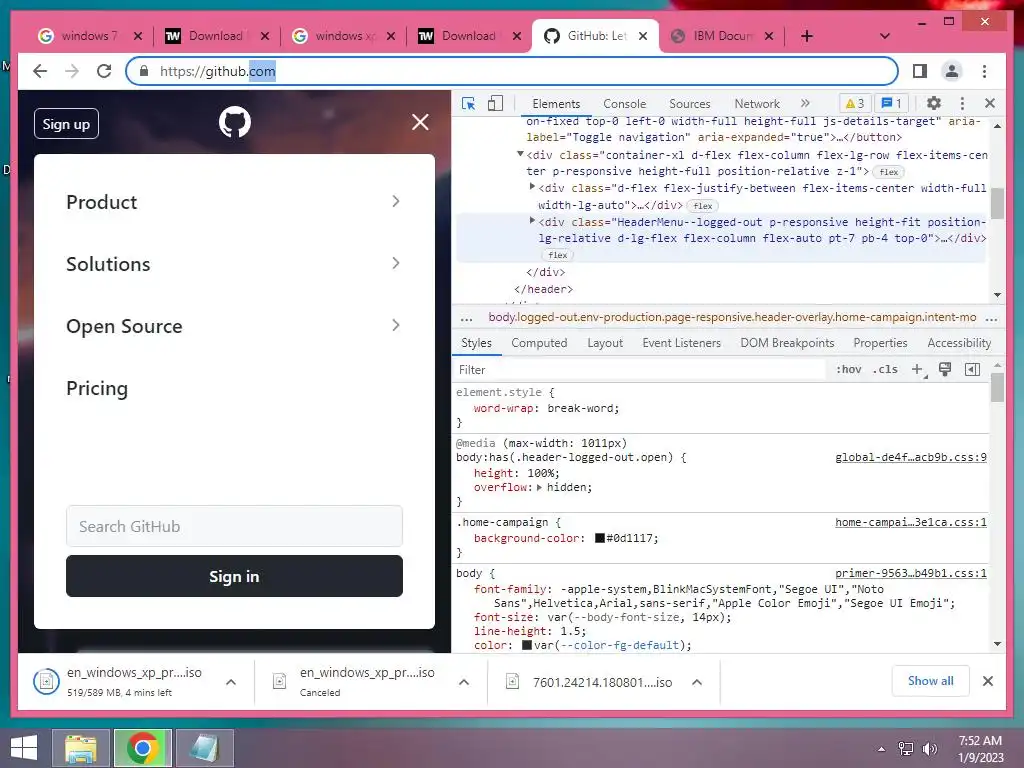Close the GitHub navigation menu
Viewport: 1024px width, 768px height.
(420, 122)
